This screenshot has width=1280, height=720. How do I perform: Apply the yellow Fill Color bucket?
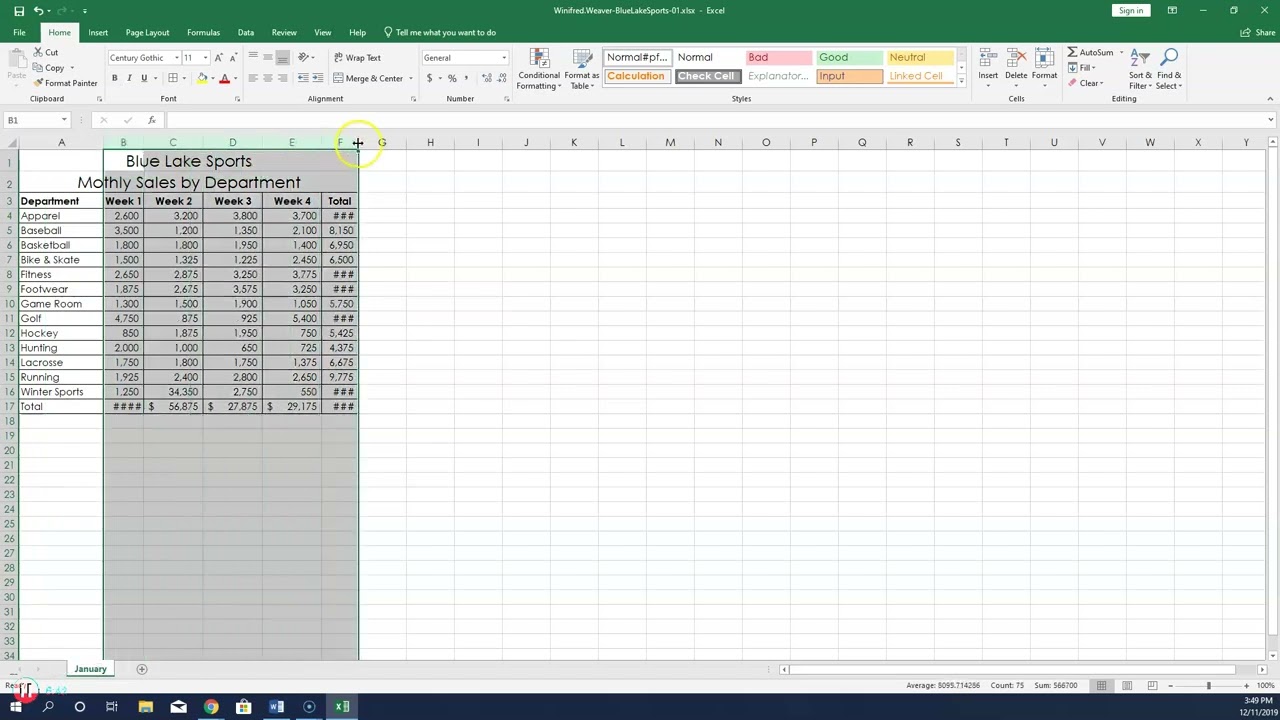202,78
